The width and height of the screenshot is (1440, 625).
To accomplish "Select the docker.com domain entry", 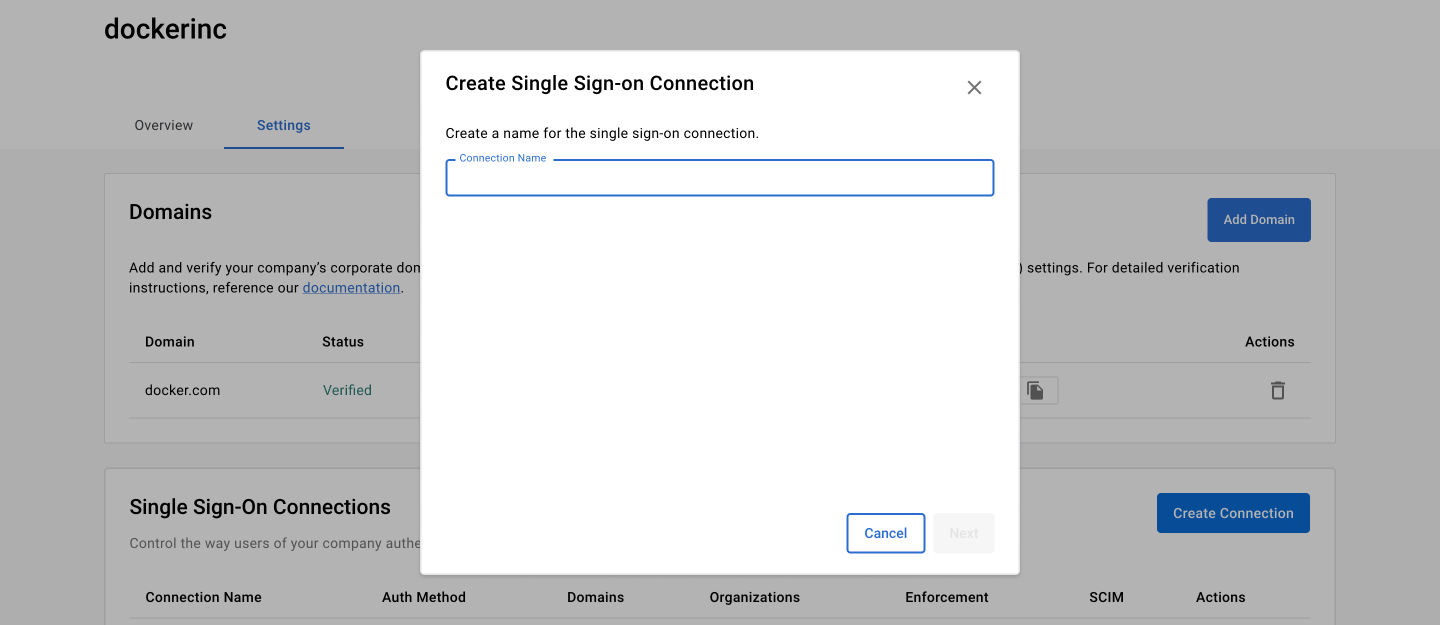I will [182, 391].
